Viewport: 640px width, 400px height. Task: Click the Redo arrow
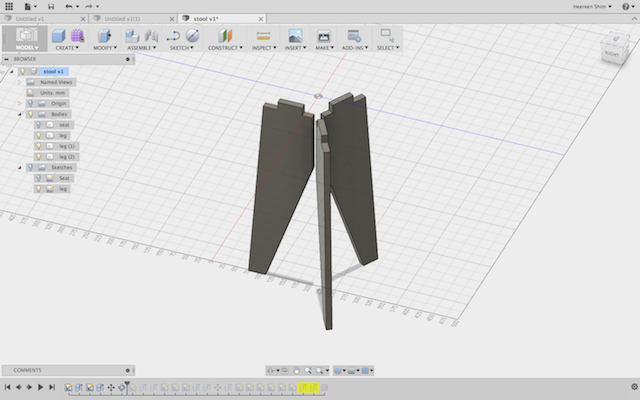click(x=89, y=6)
